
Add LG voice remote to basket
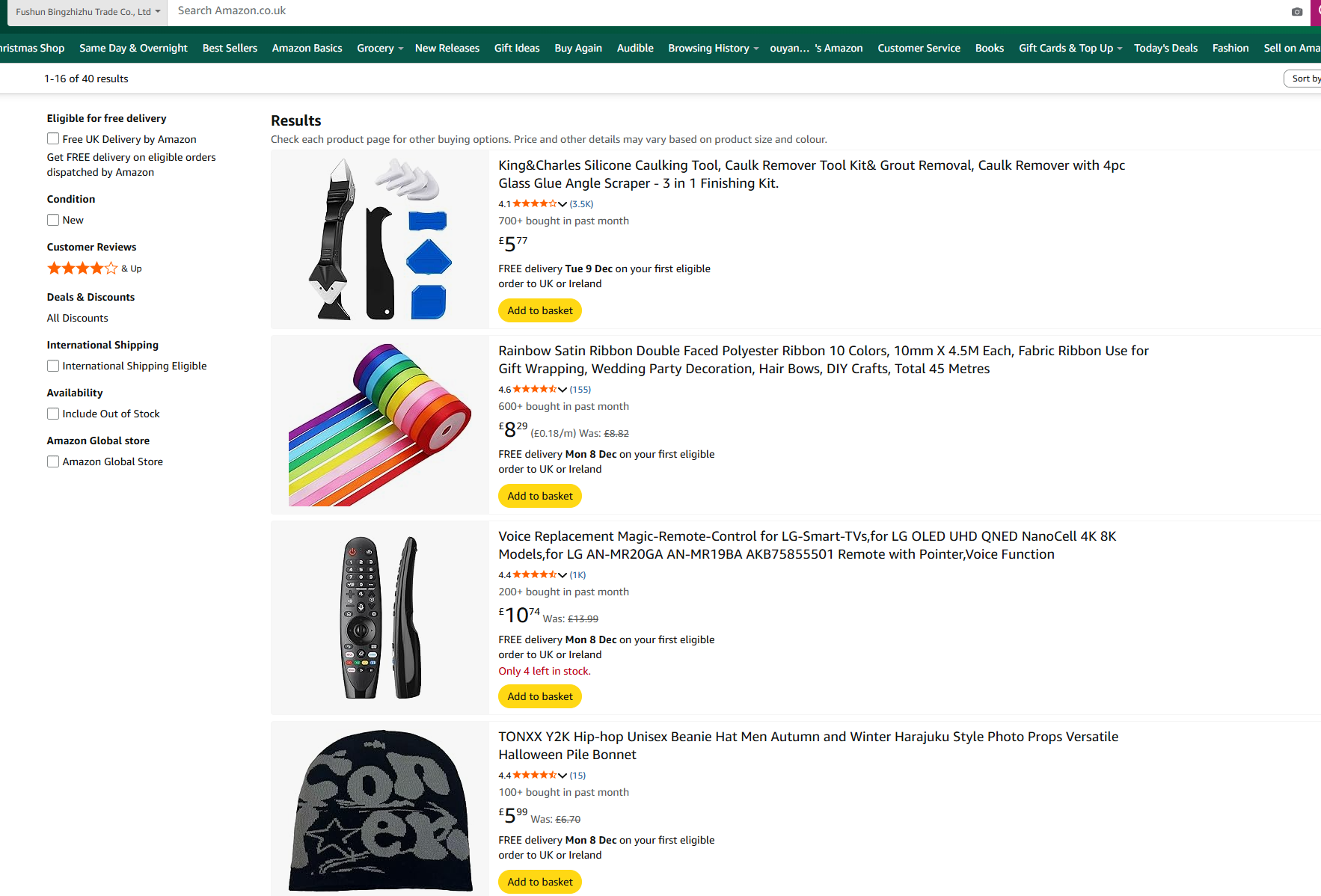pos(539,696)
